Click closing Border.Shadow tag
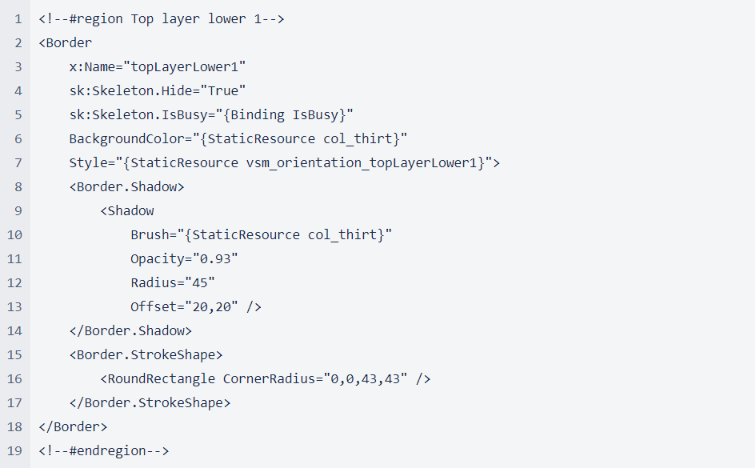Viewport: 755px width, 468px height. [x=130, y=331]
